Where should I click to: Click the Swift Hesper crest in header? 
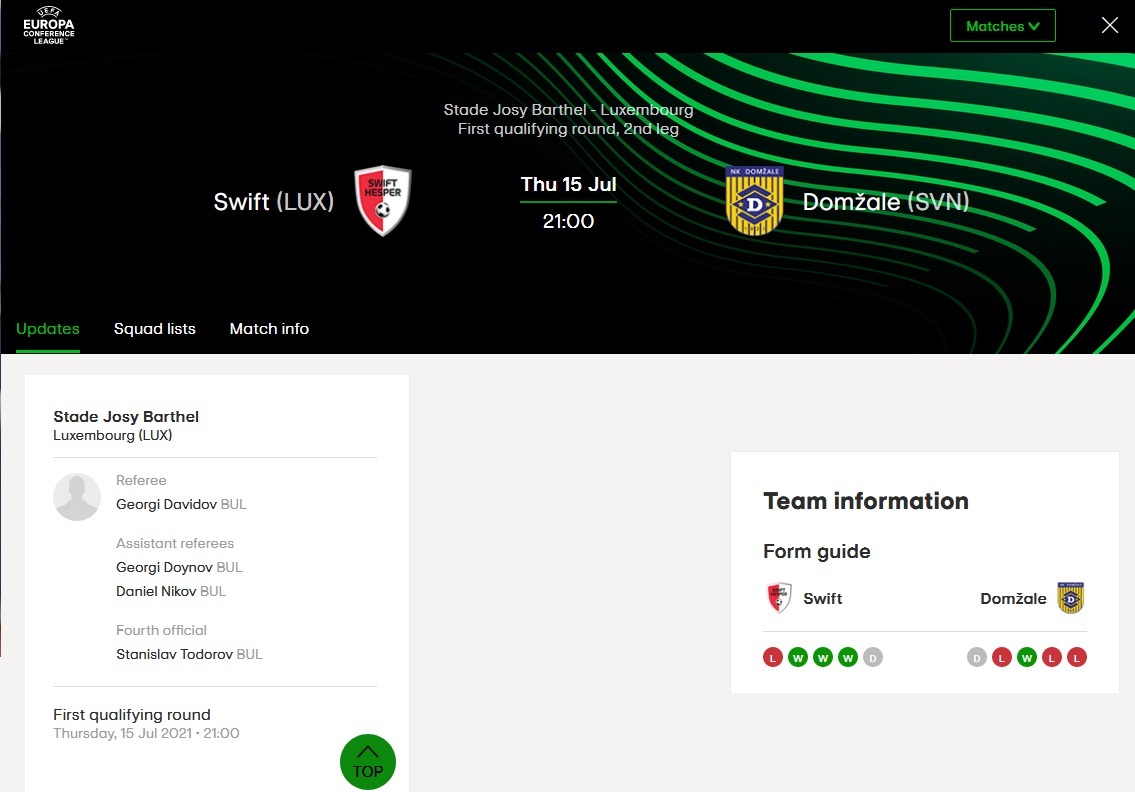click(x=383, y=201)
